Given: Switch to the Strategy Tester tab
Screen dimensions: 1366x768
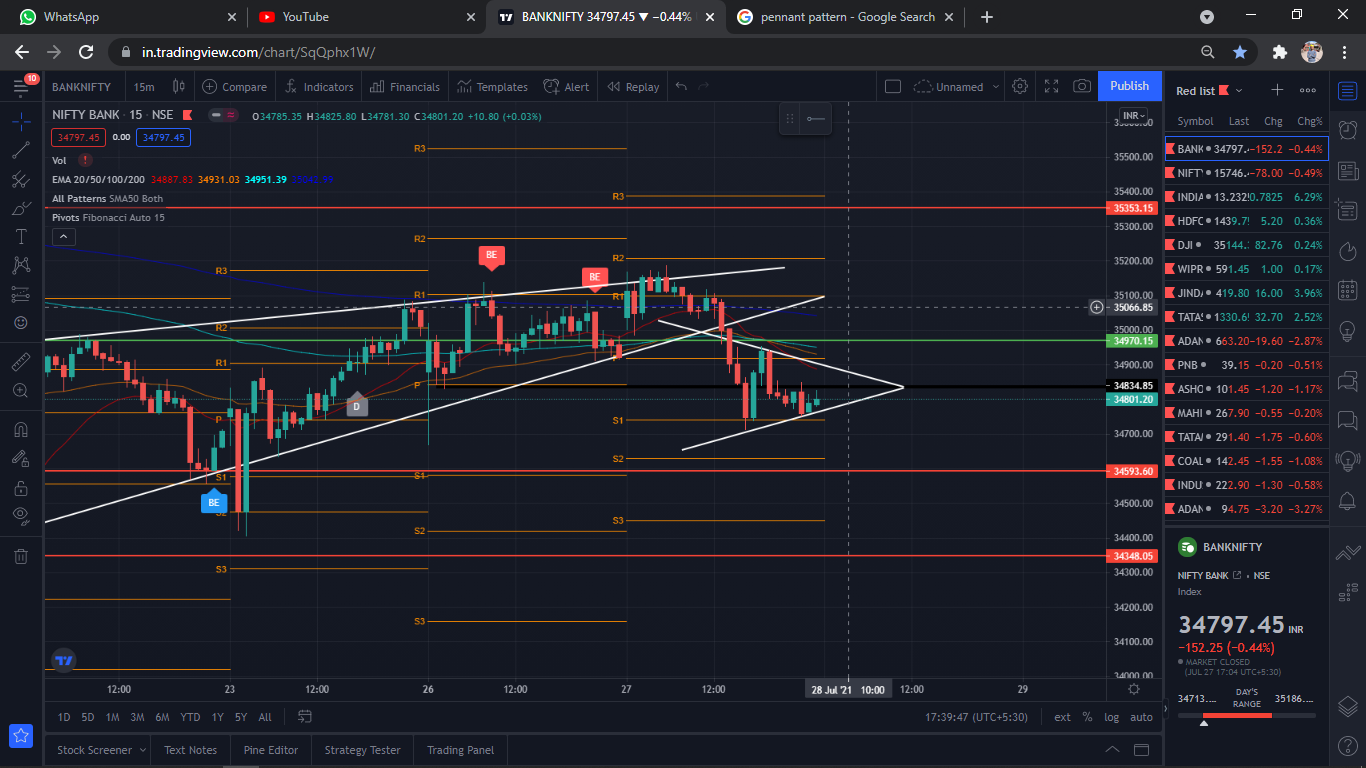Looking at the screenshot, I should (x=362, y=750).
